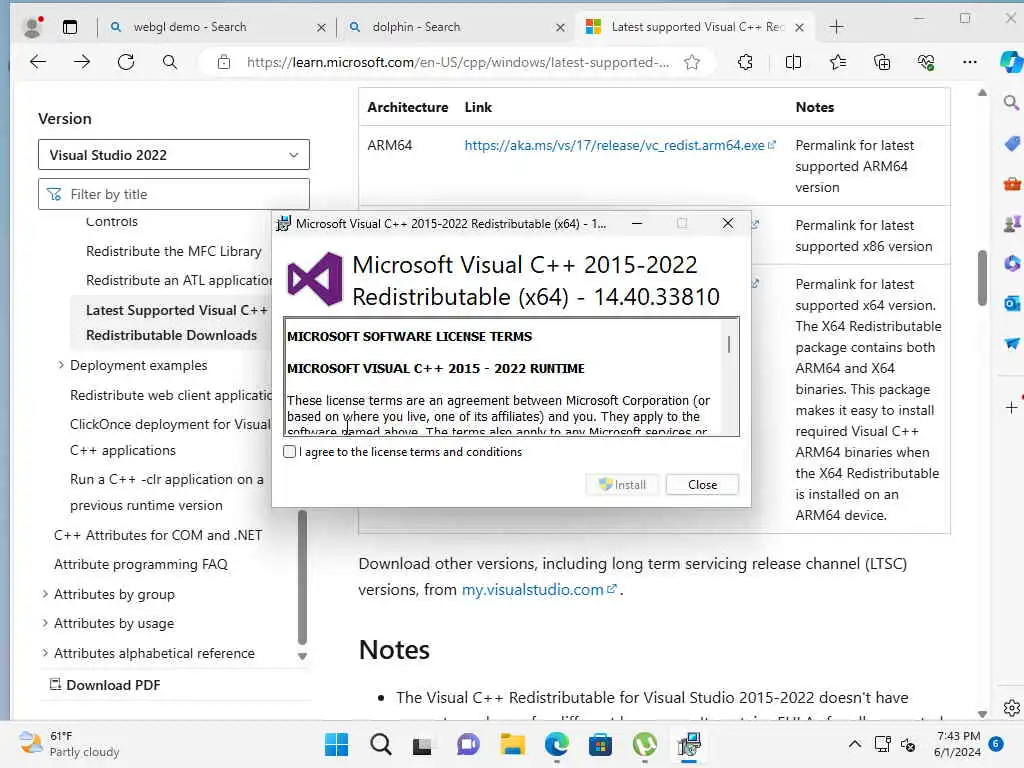Click the Filter by title field
Image resolution: width=1024 pixels, height=768 pixels.
pos(174,194)
